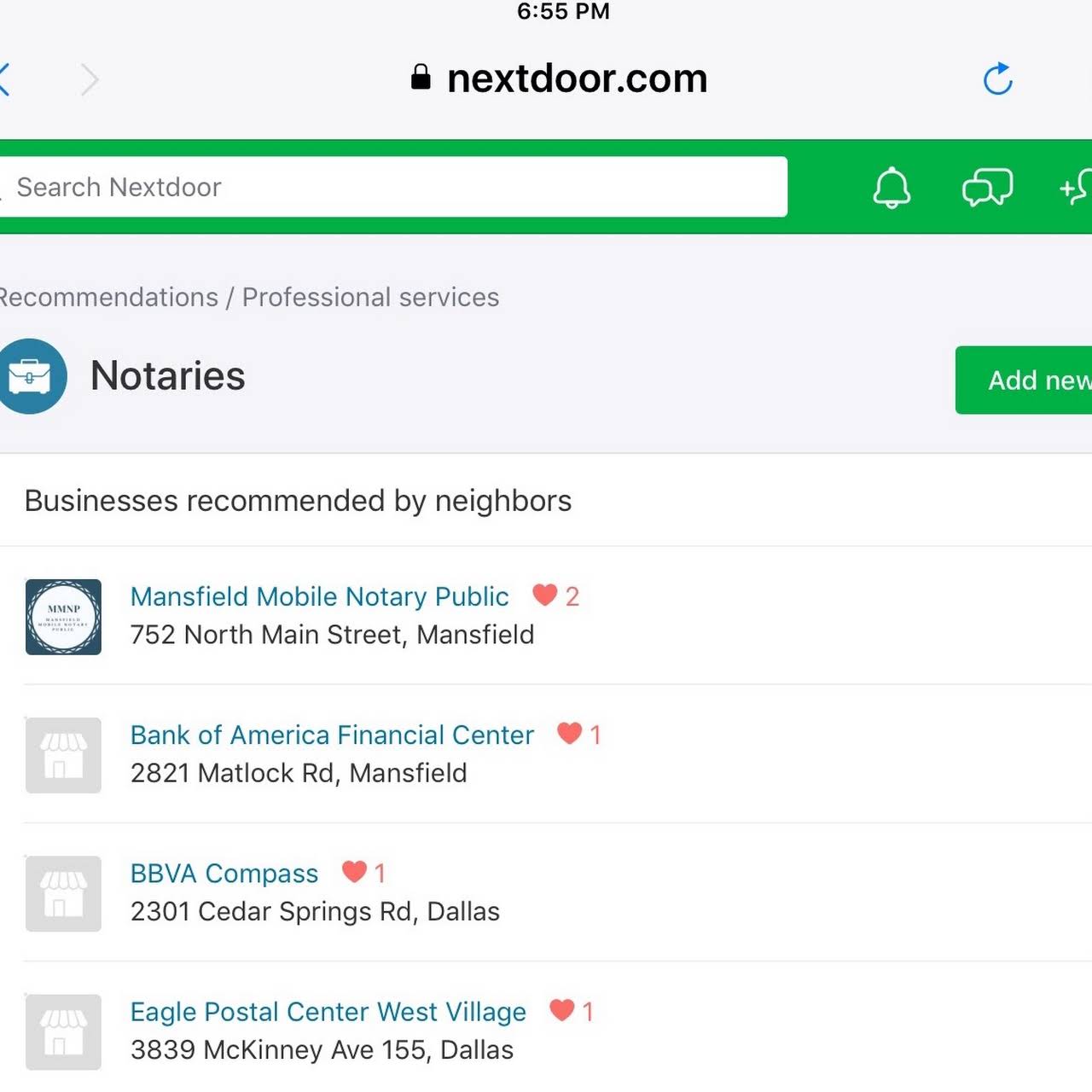Viewport: 1092px width, 1092px height.
Task: Click the Notaries briefcase icon
Action: 32,376
